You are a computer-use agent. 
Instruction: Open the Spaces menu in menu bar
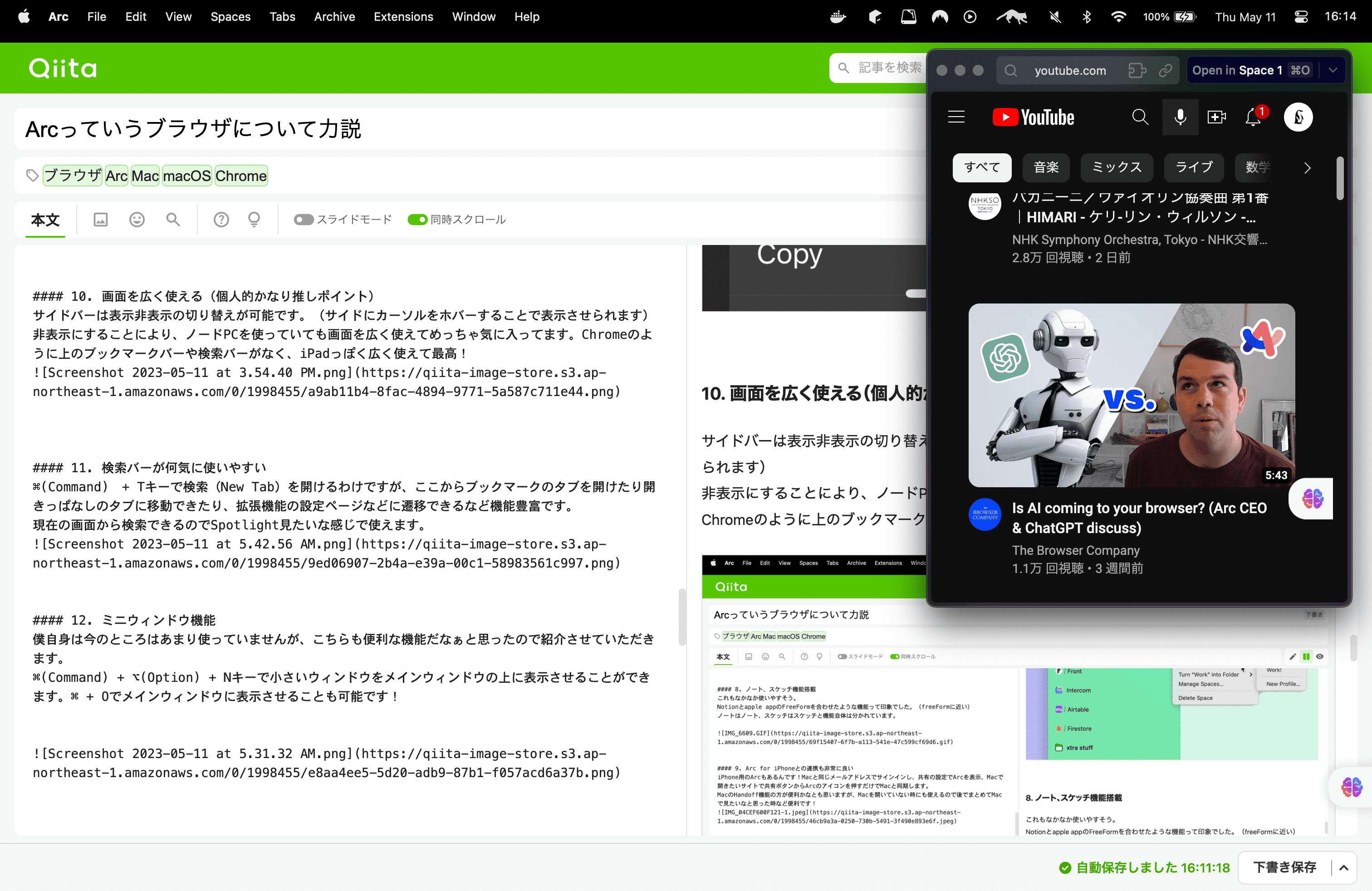230,17
